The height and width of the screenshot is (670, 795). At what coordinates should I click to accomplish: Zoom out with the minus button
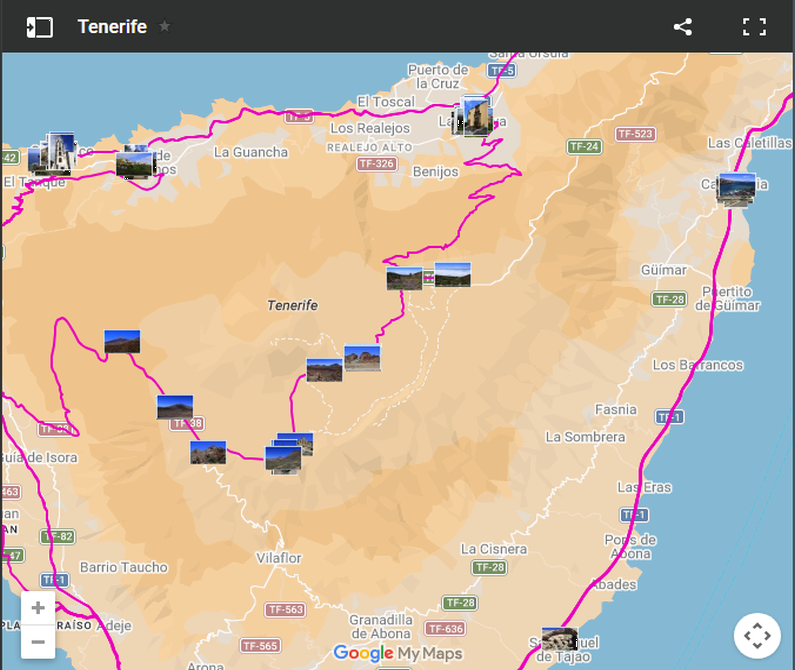38,642
